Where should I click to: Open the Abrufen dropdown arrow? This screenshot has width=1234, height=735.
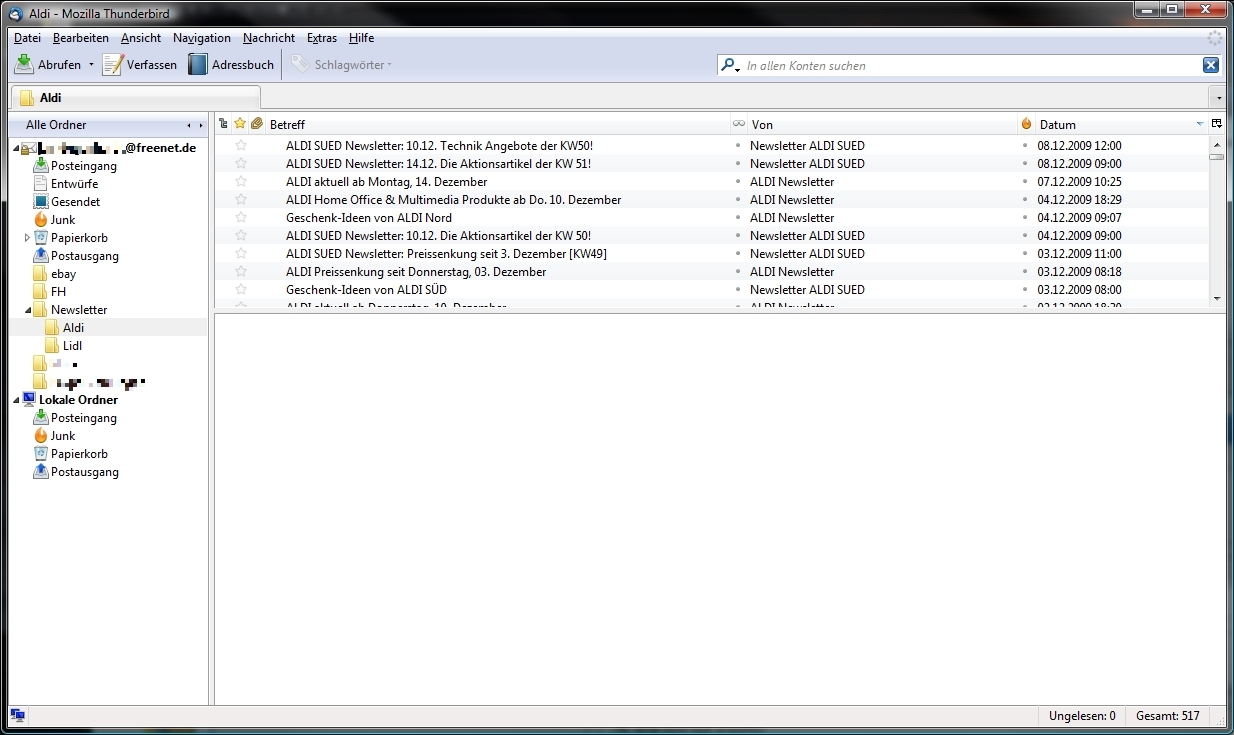(x=91, y=65)
